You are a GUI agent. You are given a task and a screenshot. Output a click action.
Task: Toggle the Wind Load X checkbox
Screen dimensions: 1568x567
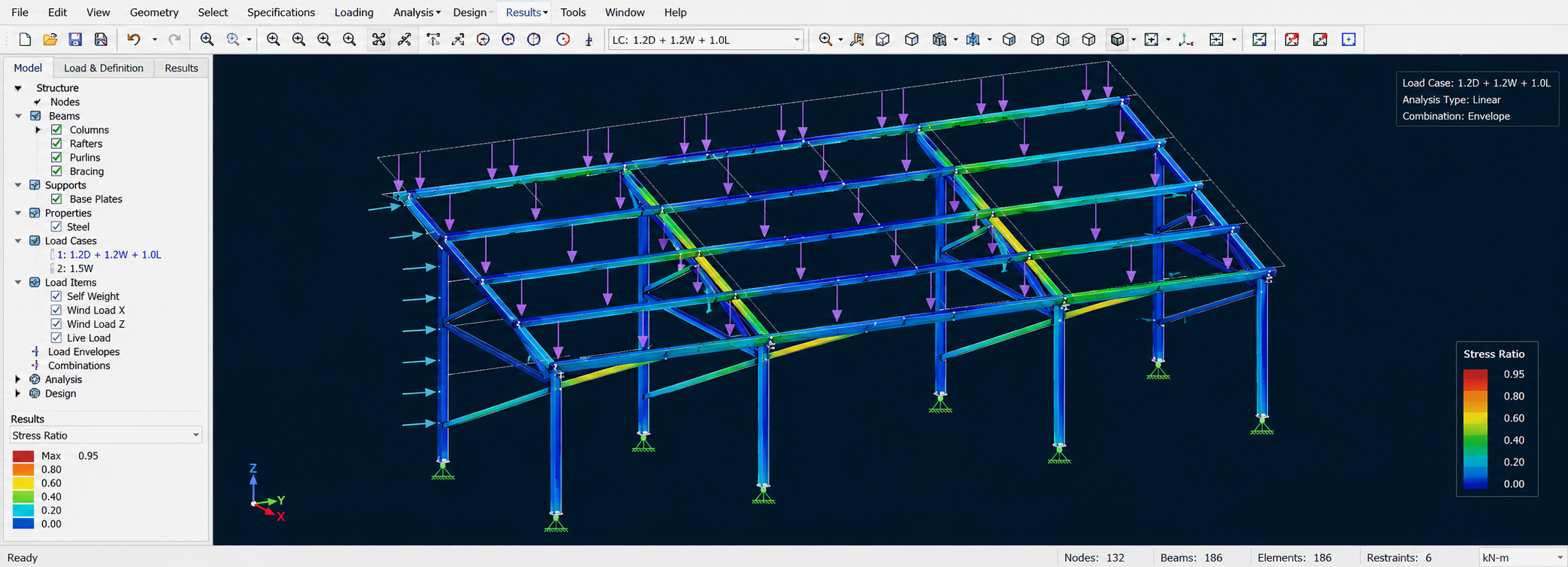point(56,310)
